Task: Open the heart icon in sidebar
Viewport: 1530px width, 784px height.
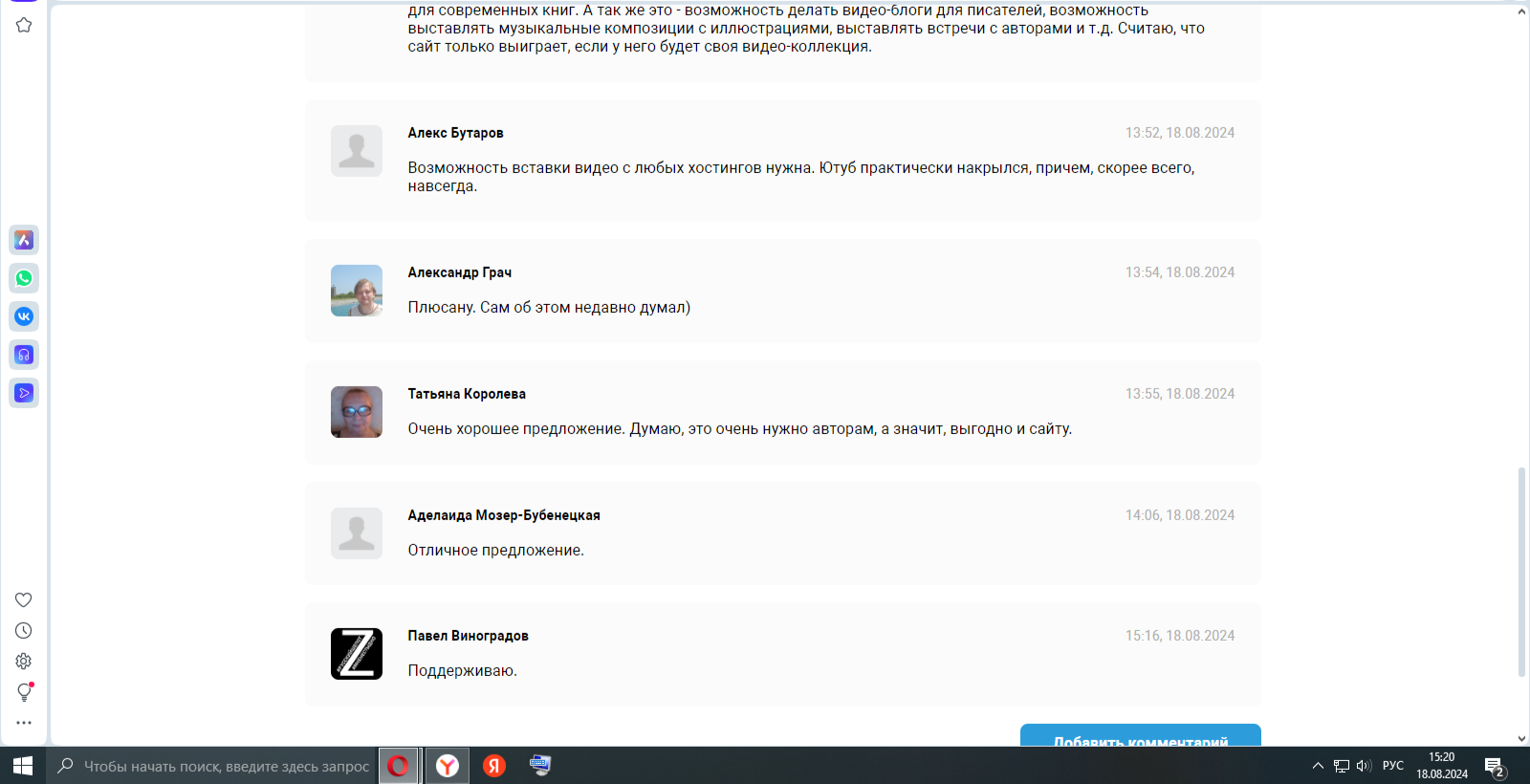Action: tap(24, 599)
